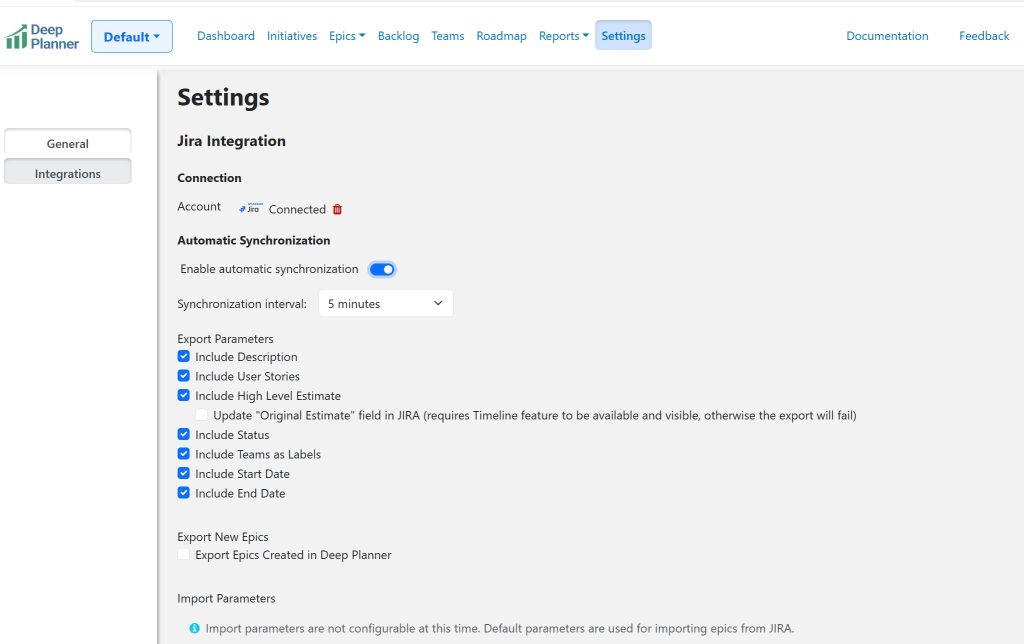Delete Jira connection with red trash icon
1024x644 pixels.
click(x=337, y=209)
